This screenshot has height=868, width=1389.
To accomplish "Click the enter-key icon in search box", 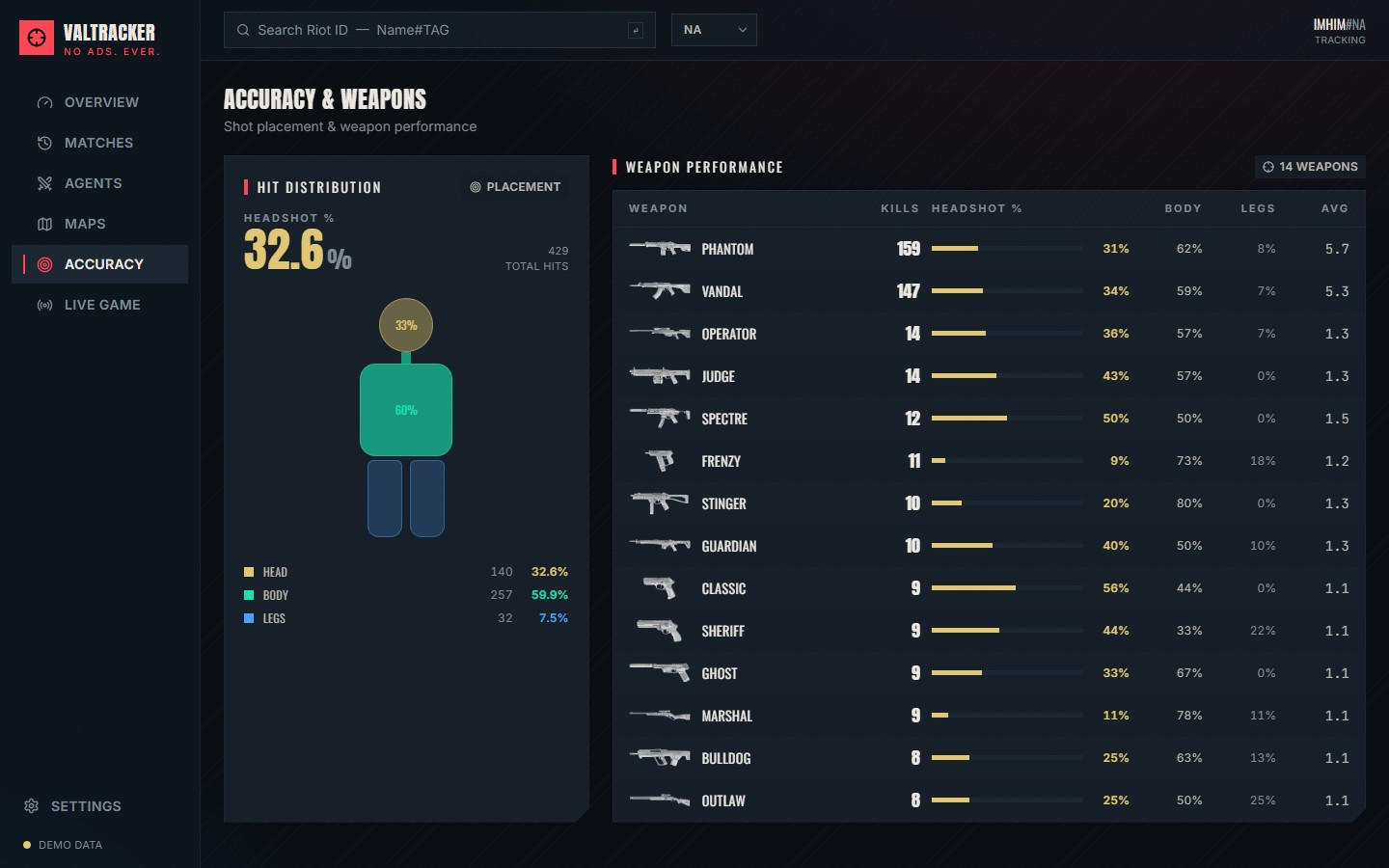I will click(x=636, y=30).
